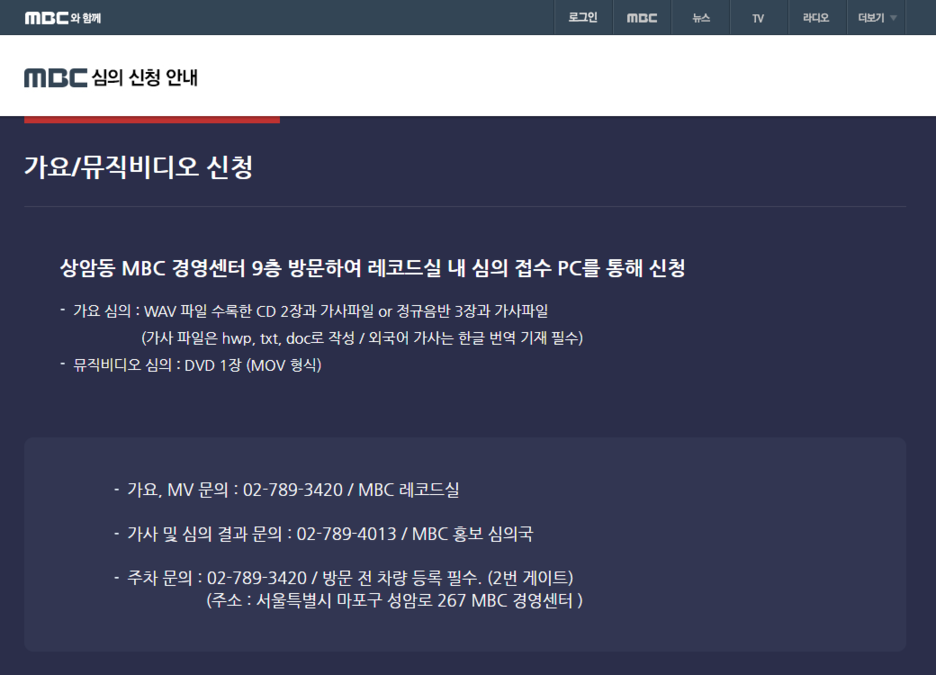Click the address line '서울특별시 마포구 성암로 267'
The width and height of the screenshot is (936, 675).
[x=395, y=600]
